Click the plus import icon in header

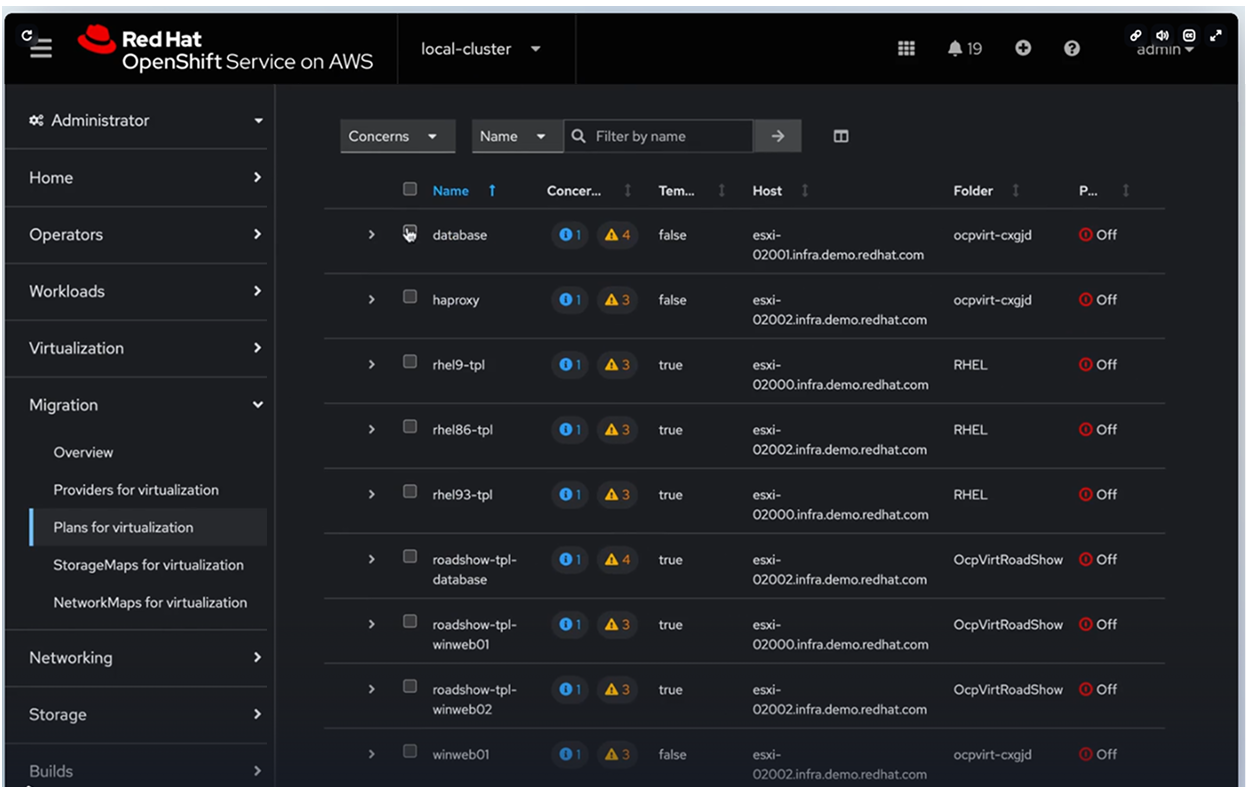(x=1023, y=48)
